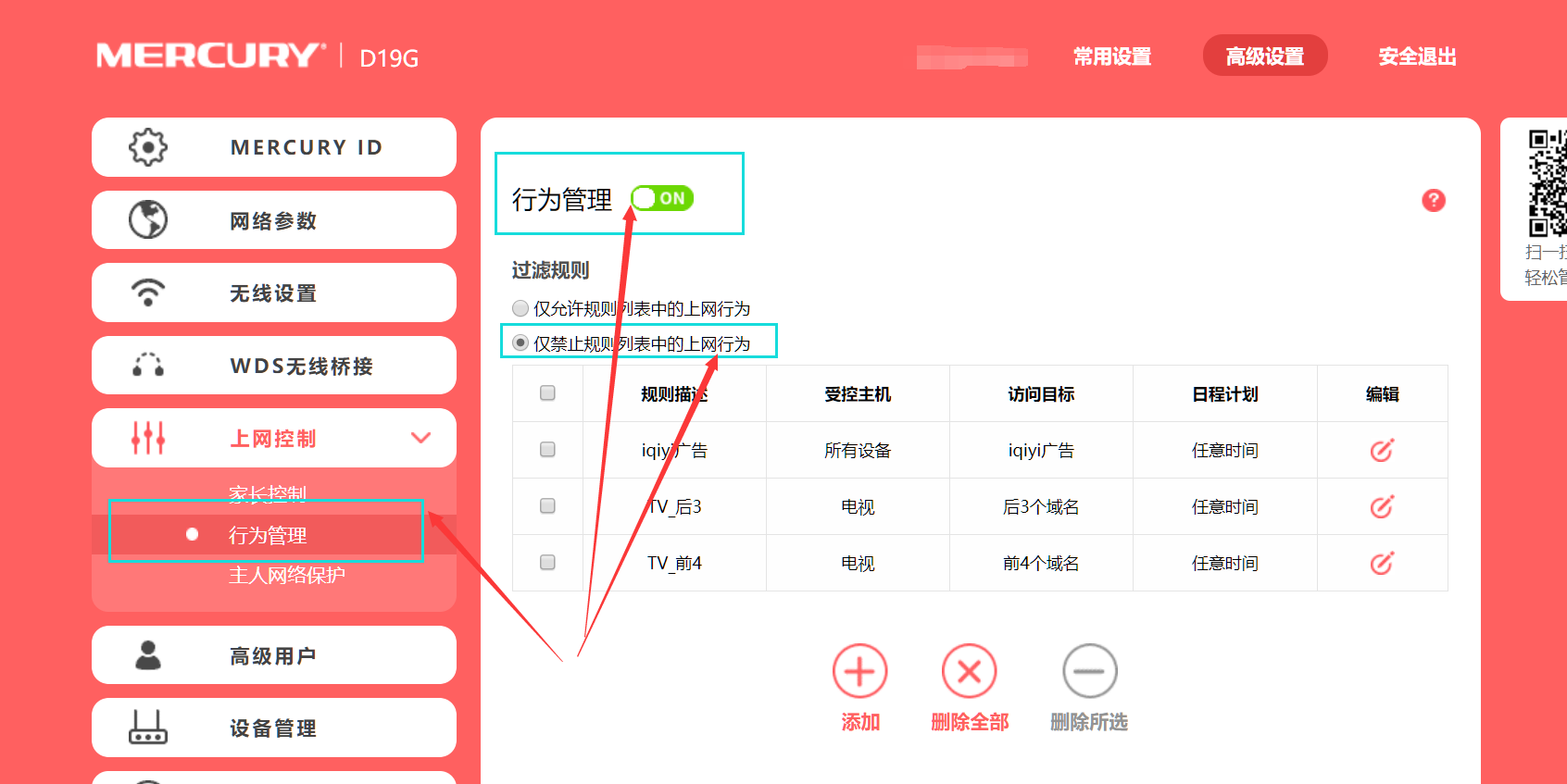Check the iqiyi广告 rule checkbox
Screen dimensions: 1567x784
click(547, 450)
